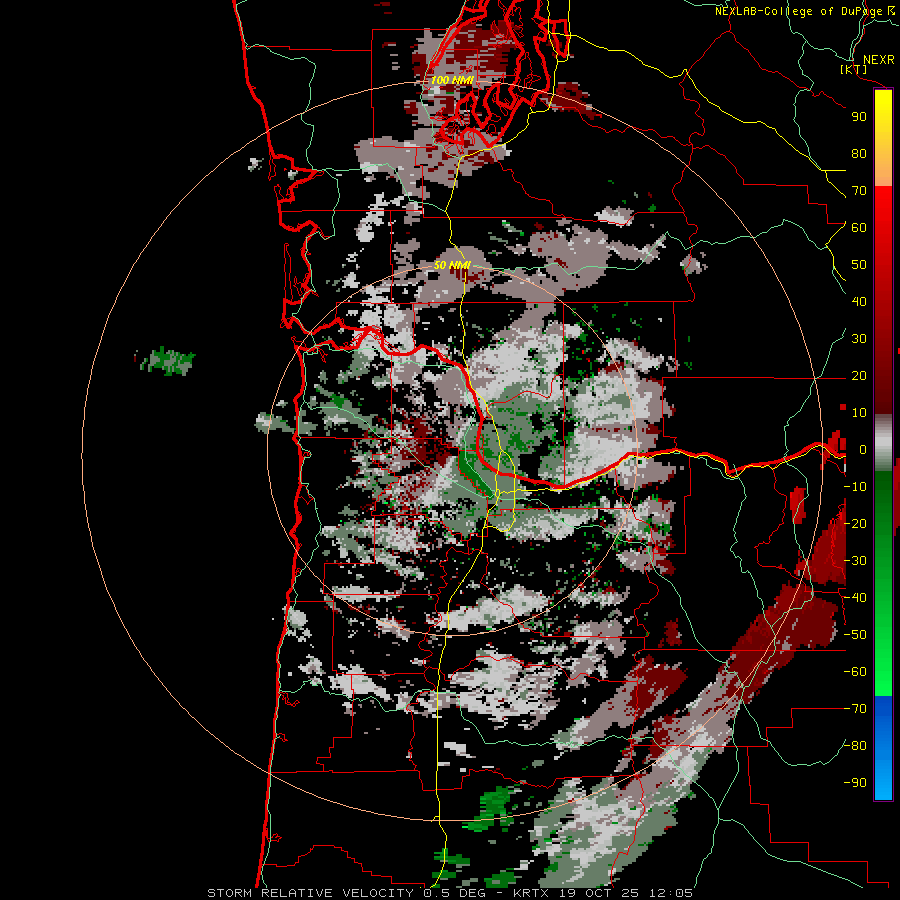Image resolution: width=900 pixels, height=900 pixels.
Task: Click the -50 value on velocity scale
Action: tap(855, 635)
